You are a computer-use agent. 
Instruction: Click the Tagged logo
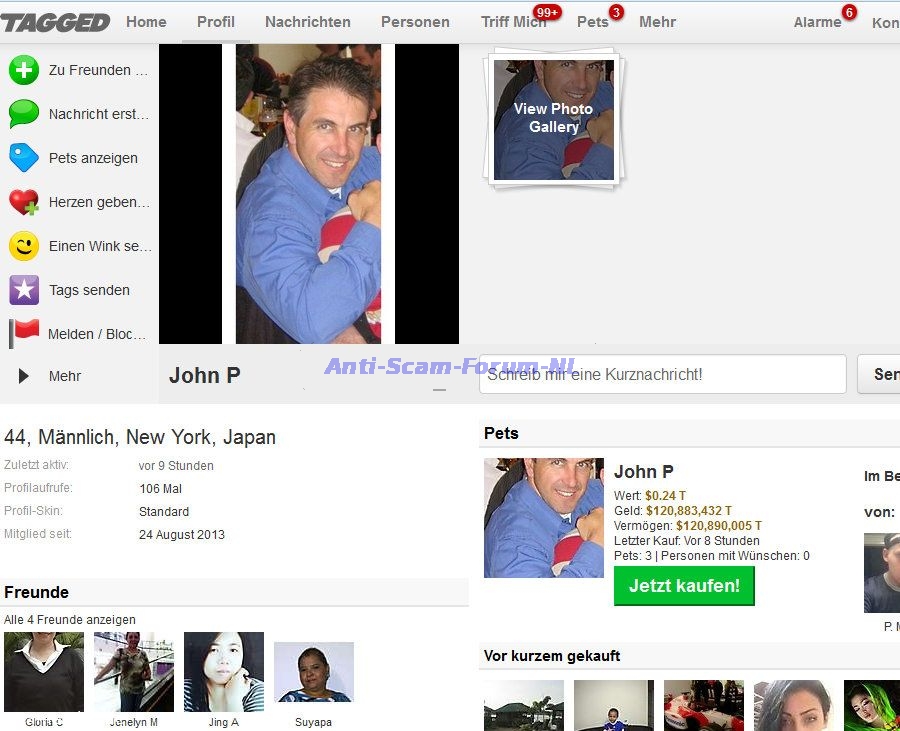(x=55, y=22)
